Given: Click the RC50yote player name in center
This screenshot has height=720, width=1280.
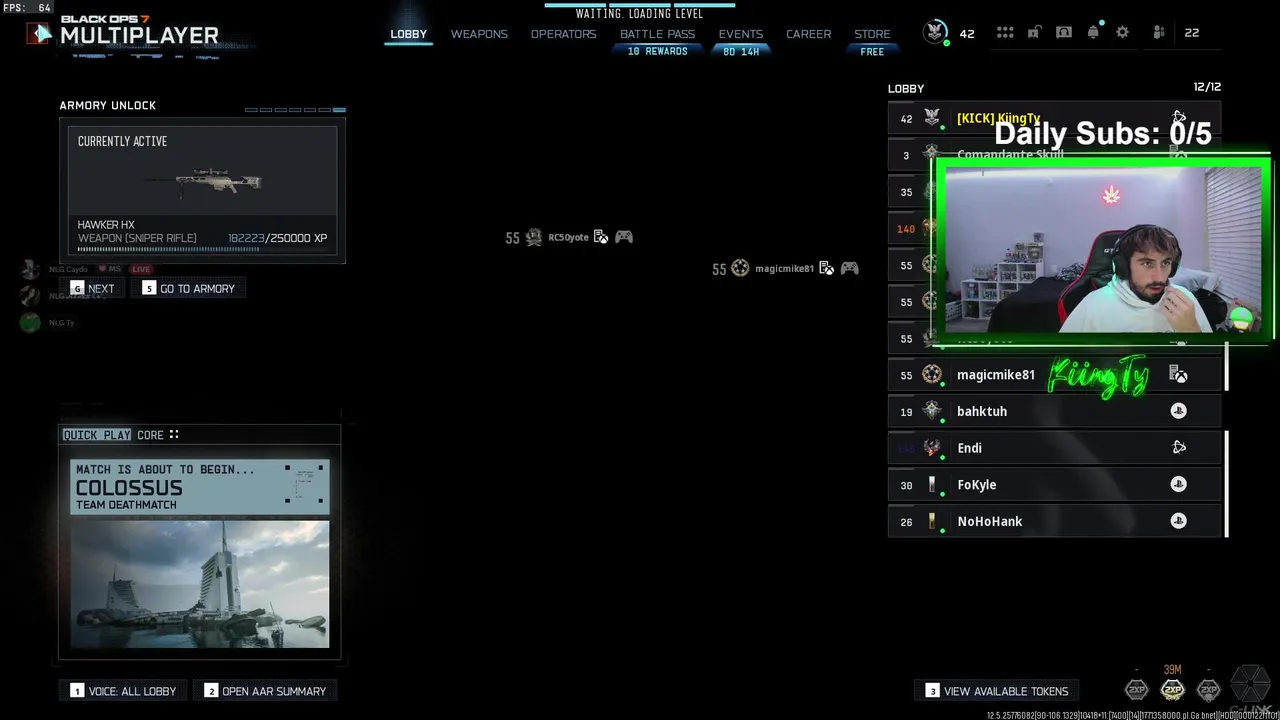Looking at the screenshot, I should click(x=568, y=238).
